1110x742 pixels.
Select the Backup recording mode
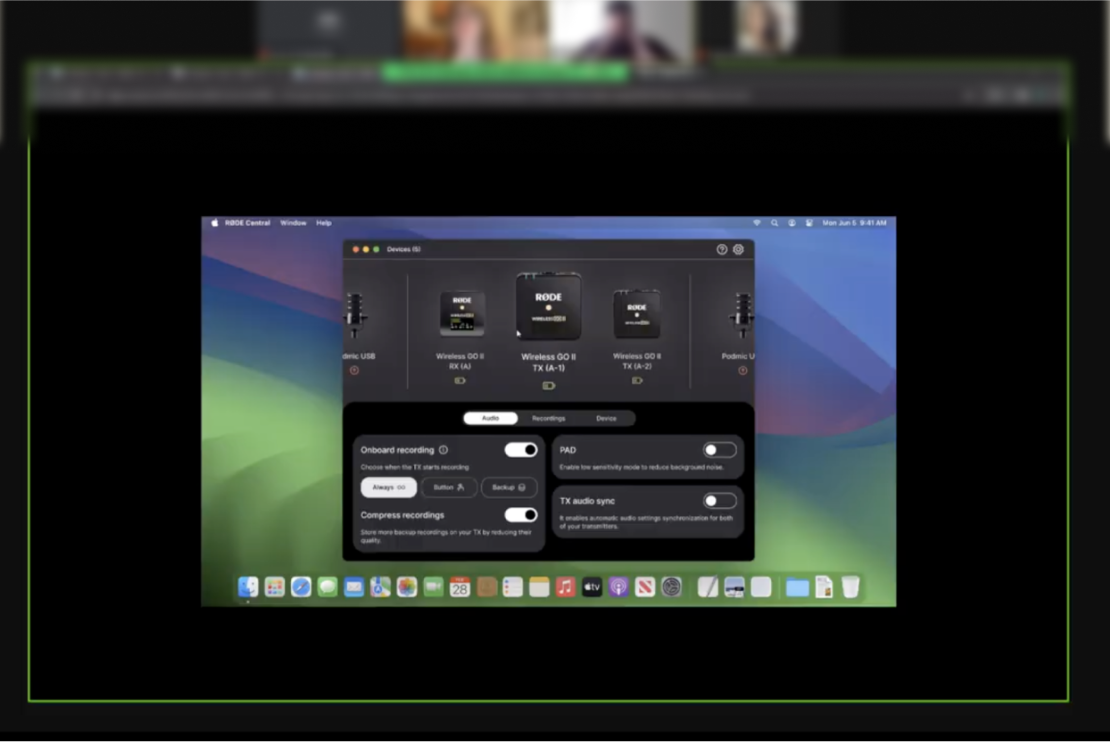coord(509,487)
